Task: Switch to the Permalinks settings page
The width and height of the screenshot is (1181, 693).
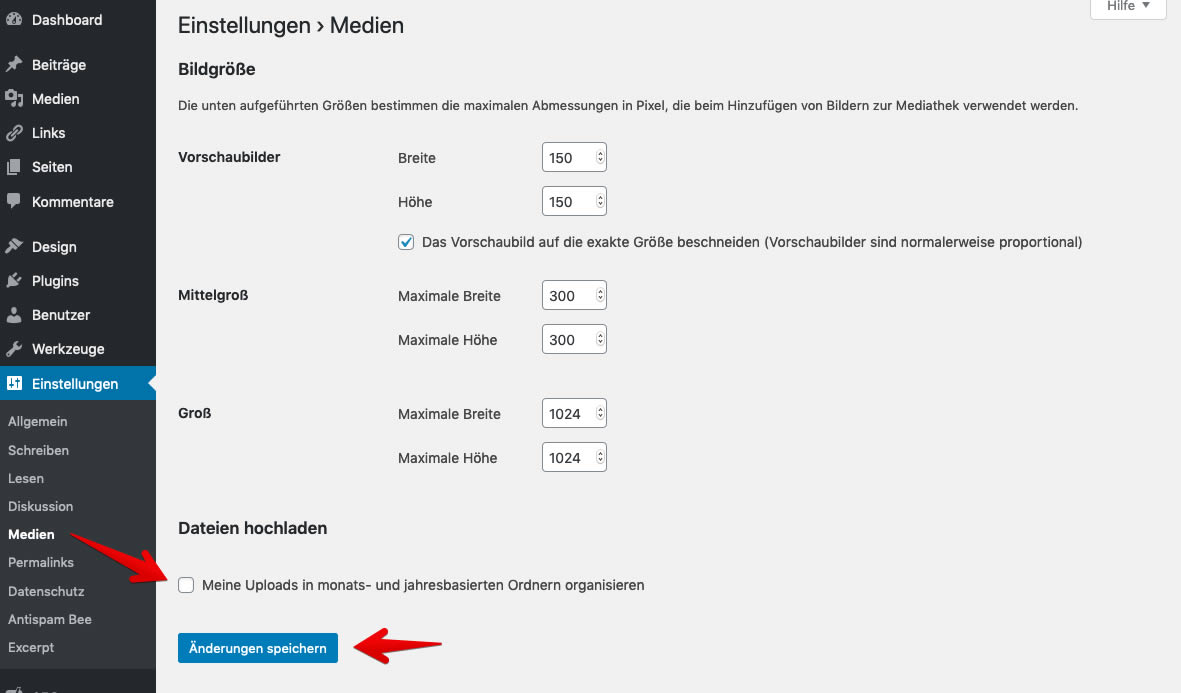Action: (41, 562)
